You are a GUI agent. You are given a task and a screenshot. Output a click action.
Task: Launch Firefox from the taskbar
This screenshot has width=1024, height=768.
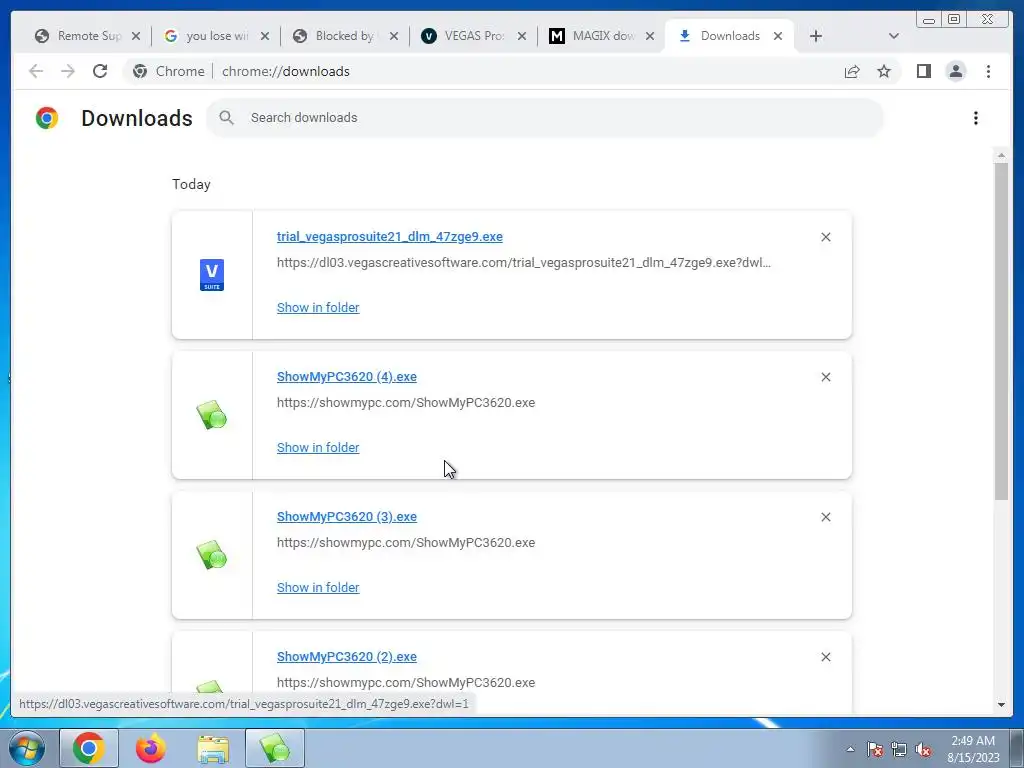click(150, 748)
